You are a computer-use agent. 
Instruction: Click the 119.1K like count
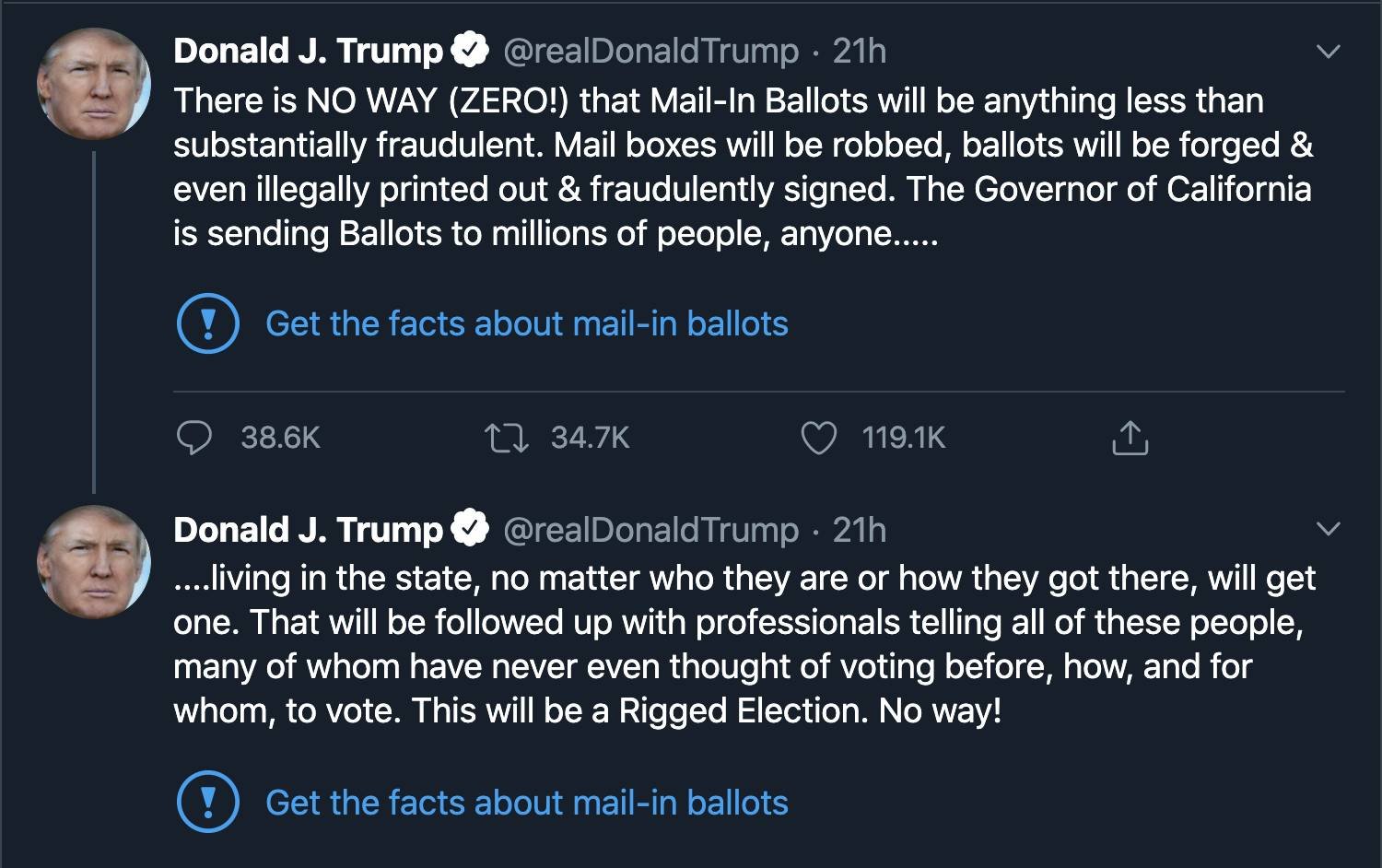pos(904,439)
